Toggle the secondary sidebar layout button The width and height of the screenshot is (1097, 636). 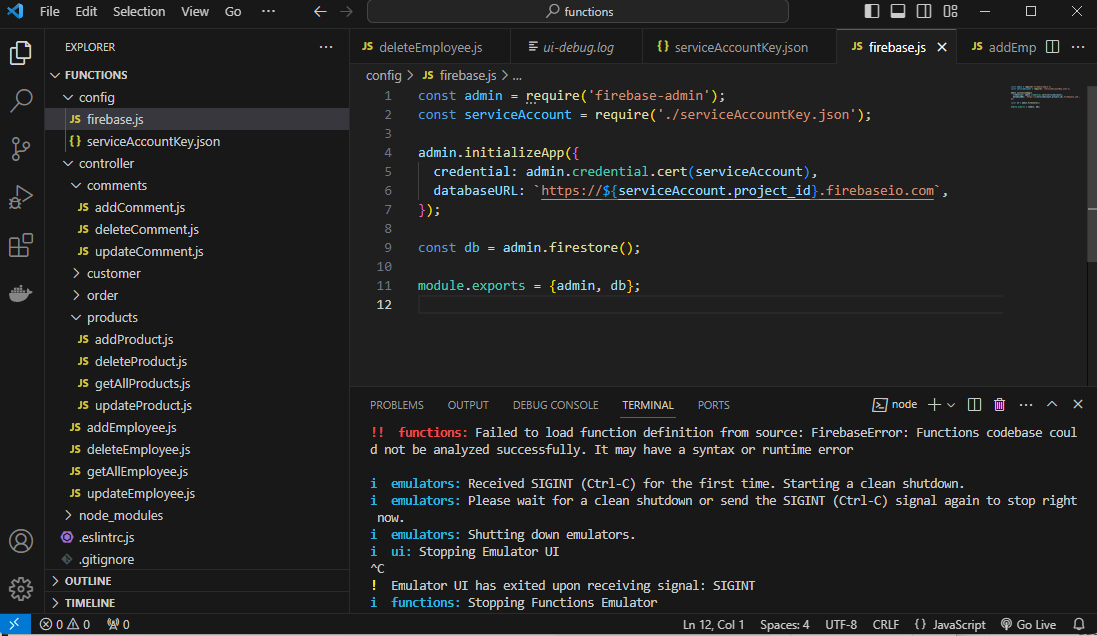(x=924, y=12)
